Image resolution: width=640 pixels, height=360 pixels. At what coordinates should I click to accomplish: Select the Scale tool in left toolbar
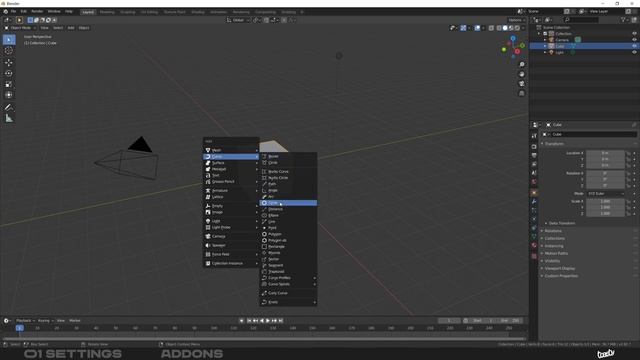click(x=9, y=84)
